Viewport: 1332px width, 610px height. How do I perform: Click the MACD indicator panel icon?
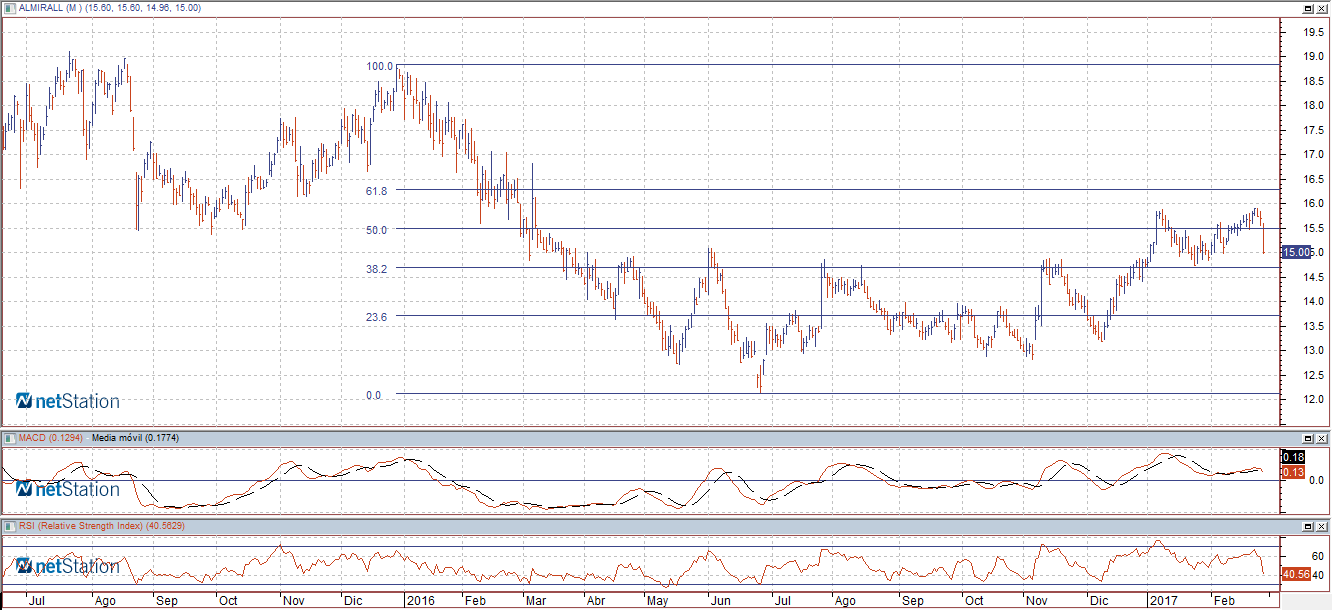[10, 438]
